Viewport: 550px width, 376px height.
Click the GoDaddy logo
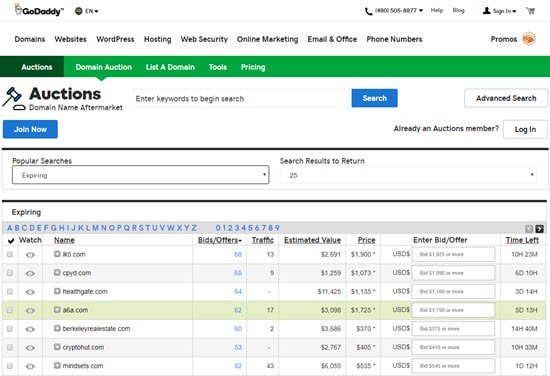click(x=39, y=11)
